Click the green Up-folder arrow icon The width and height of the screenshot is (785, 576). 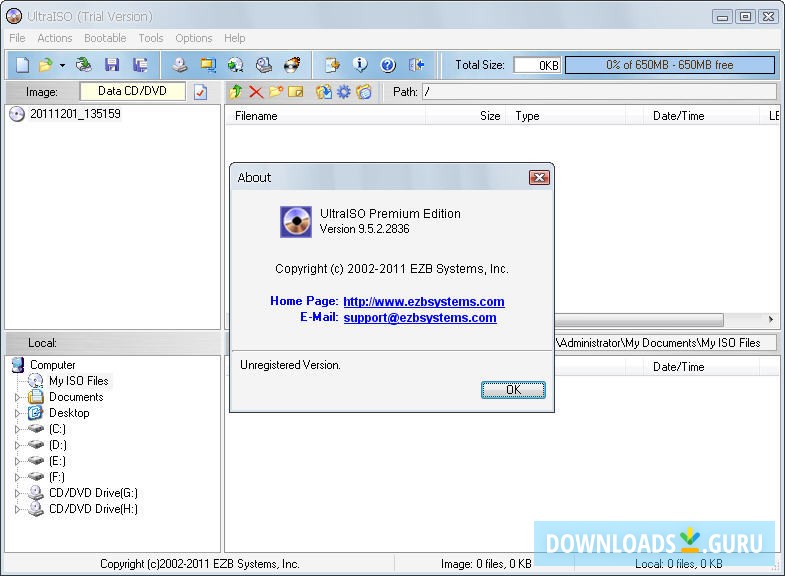[236, 92]
